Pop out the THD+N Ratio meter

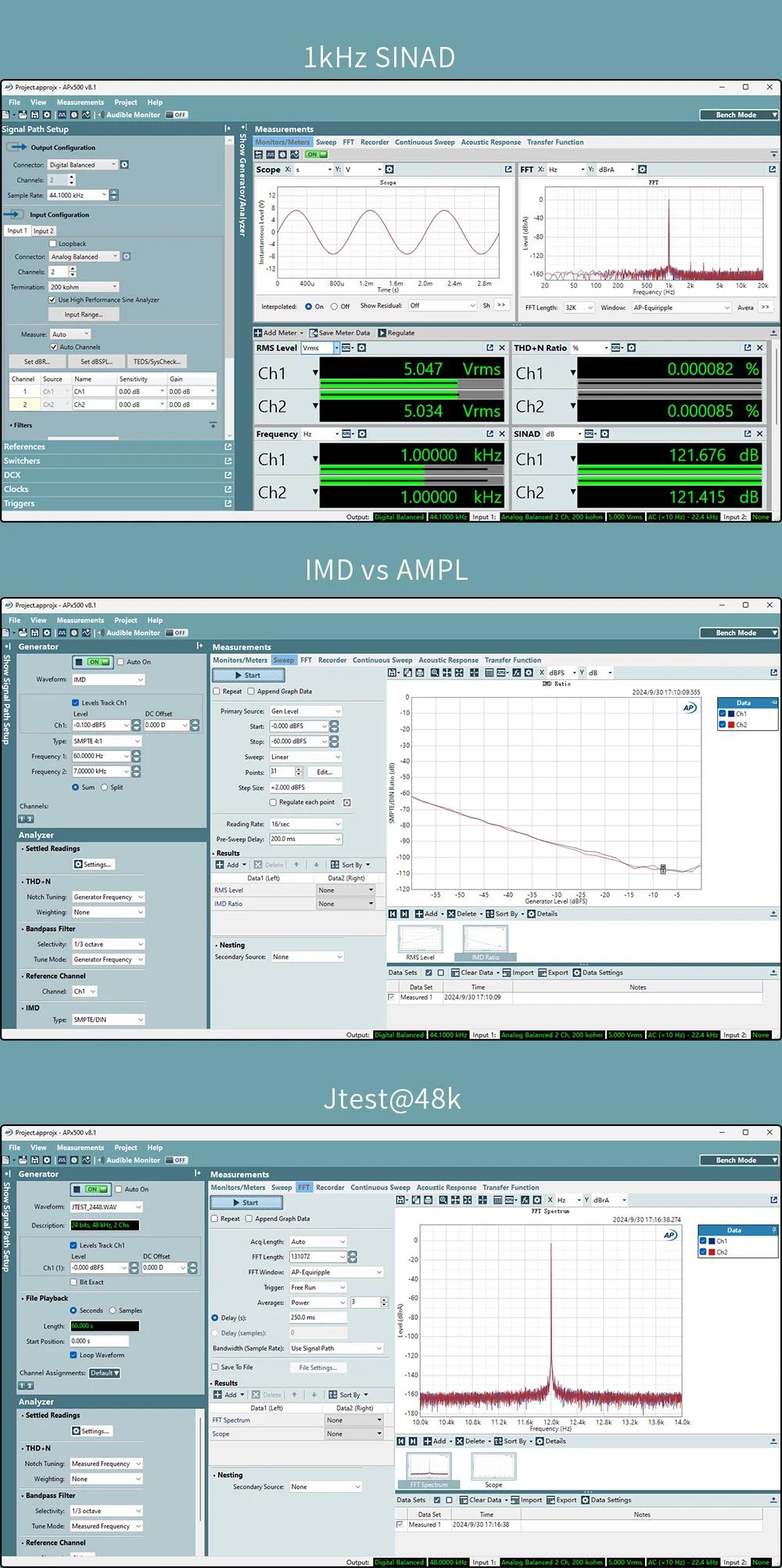748,348
